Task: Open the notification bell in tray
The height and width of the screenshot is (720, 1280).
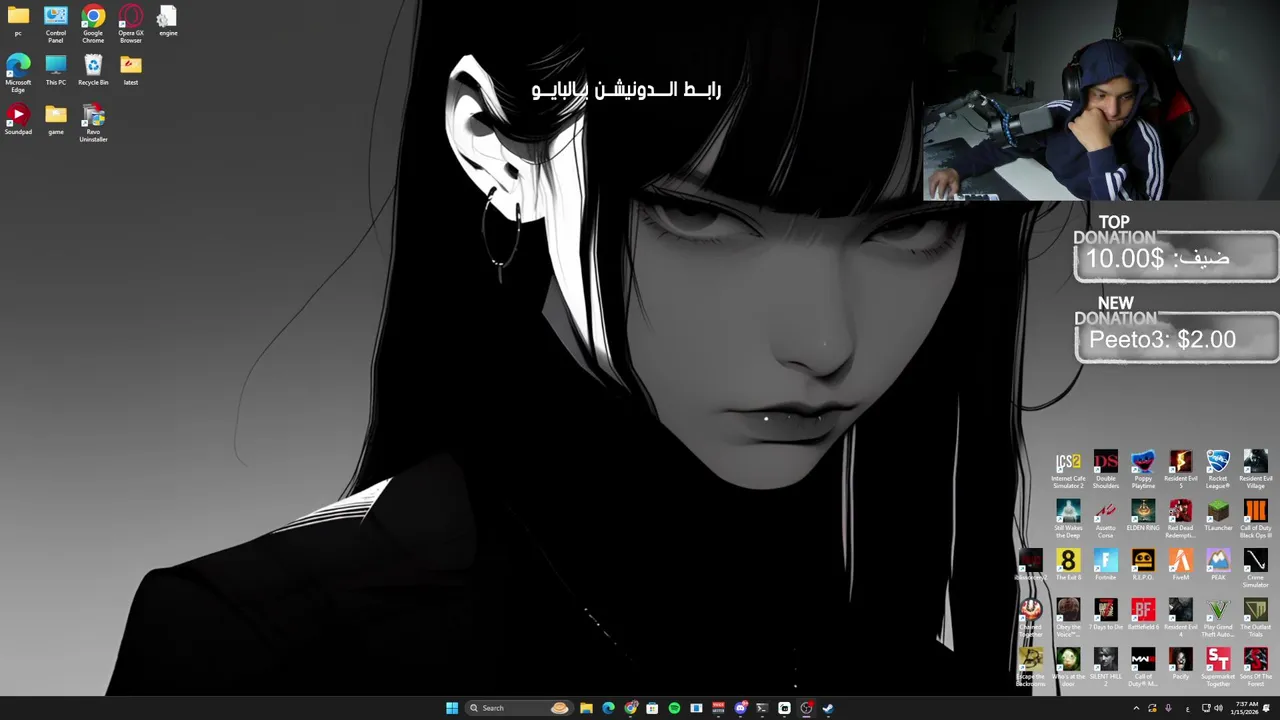Action: click(x=1266, y=708)
